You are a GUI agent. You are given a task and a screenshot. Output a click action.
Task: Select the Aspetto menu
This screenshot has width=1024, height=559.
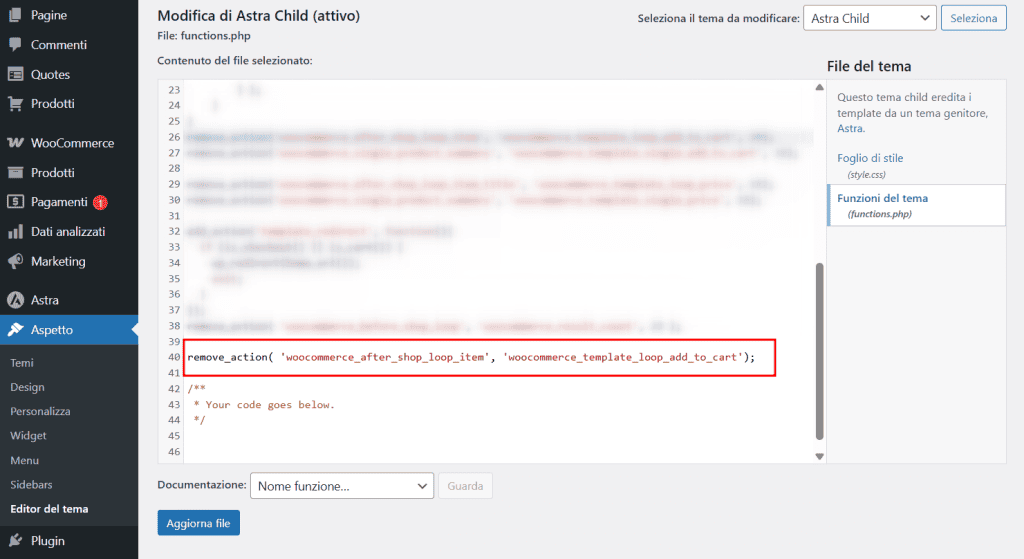pos(69,330)
